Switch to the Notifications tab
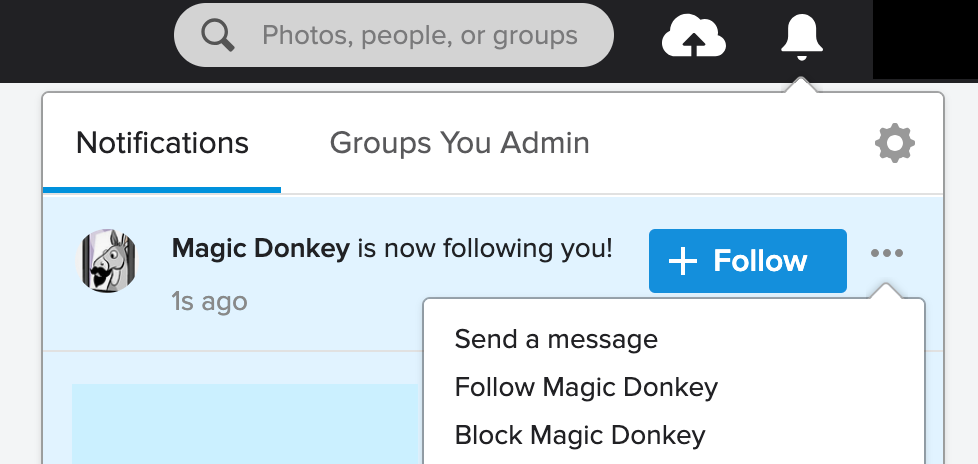 coord(162,143)
